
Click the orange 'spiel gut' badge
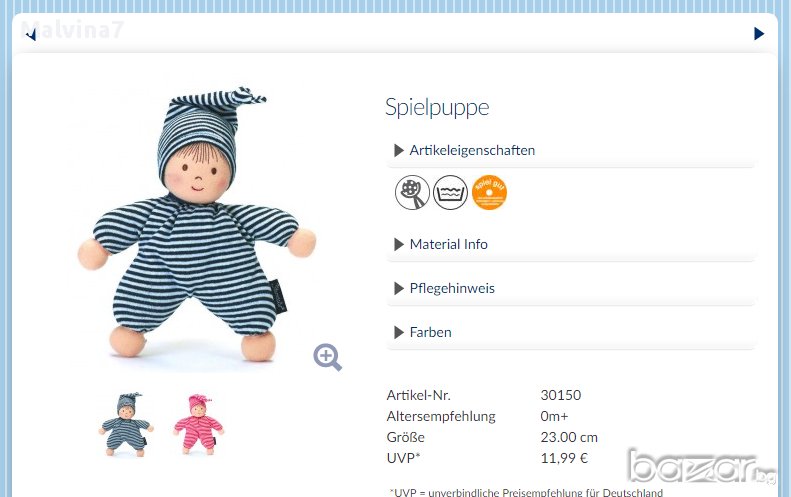pos(489,192)
